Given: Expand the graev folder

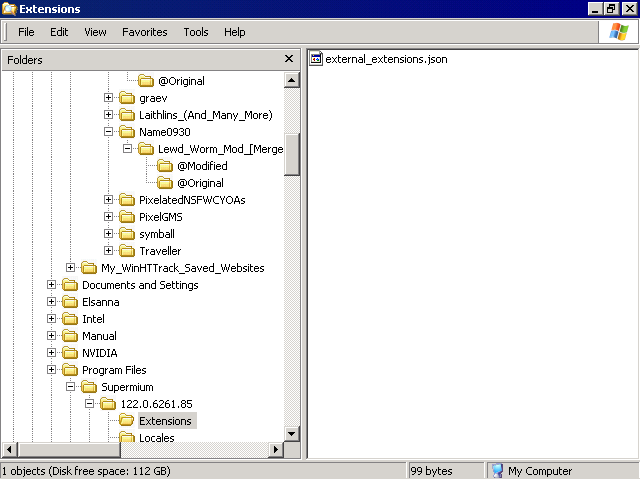Looking at the screenshot, I should click(x=108, y=98).
